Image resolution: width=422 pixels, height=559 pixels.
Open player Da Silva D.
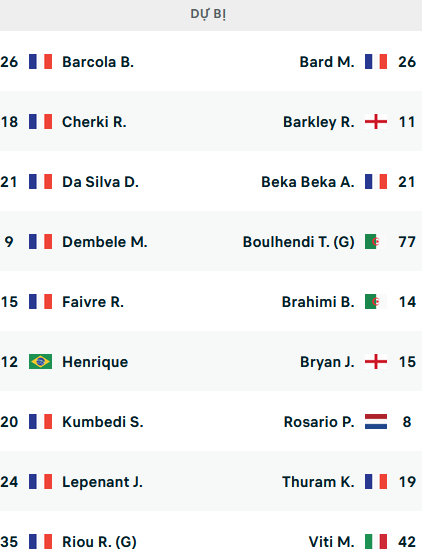(x=100, y=182)
